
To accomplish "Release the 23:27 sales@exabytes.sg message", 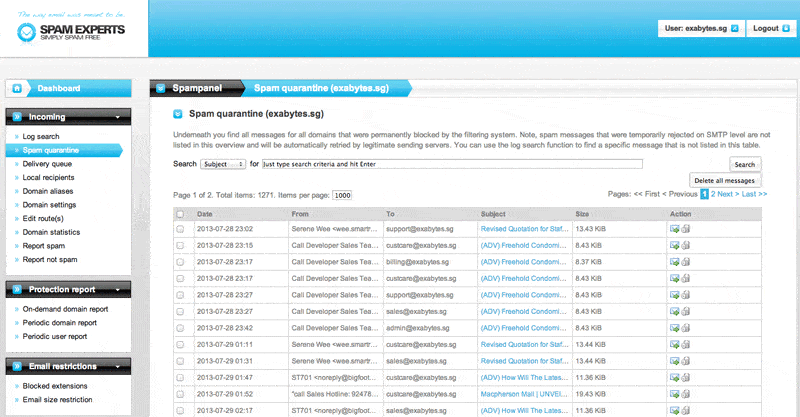I will pyautogui.click(x=674, y=311).
